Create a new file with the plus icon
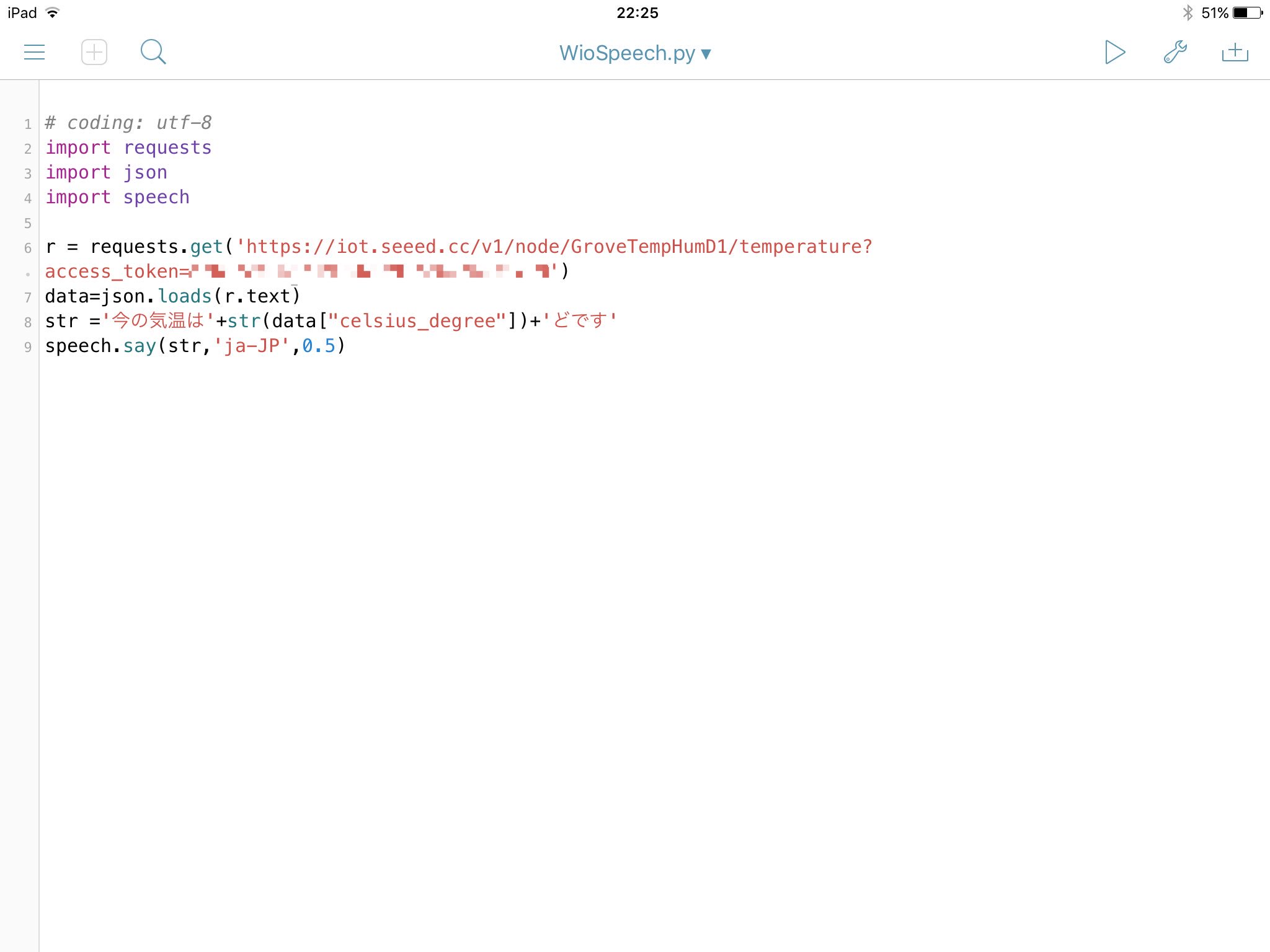The image size is (1270, 952). [x=93, y=52]
